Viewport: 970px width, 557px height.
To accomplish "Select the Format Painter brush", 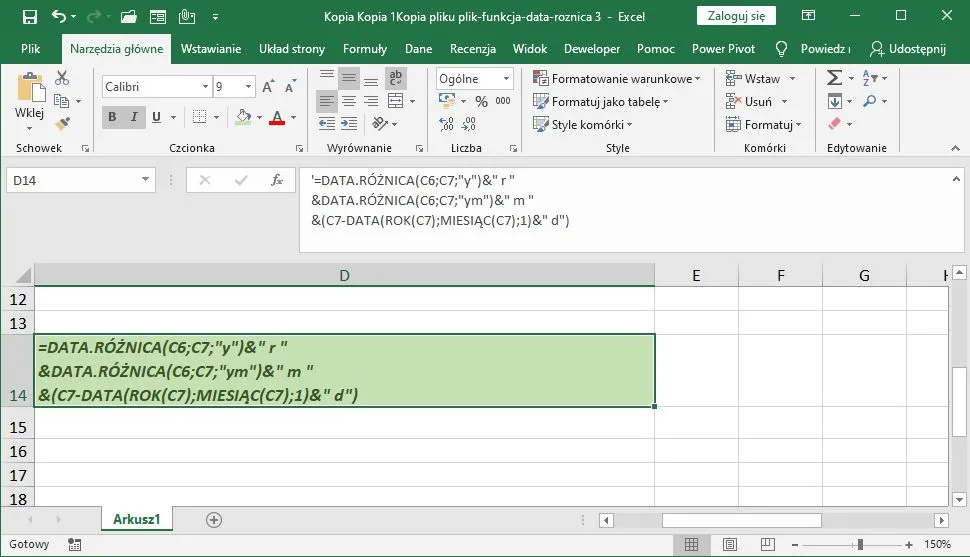I will 62,124.
